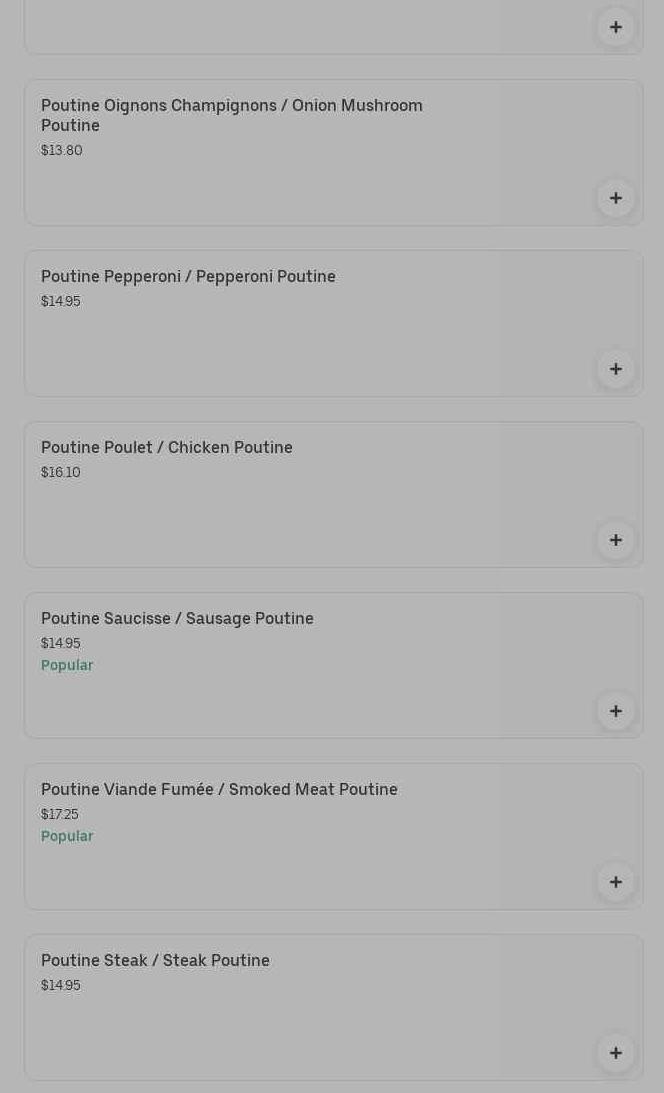Click the $17.25 Smoked Meat price
Image resolution: width=664 pixels, height=1093 pixels.
pyautogui.click(x=60, y=814)
